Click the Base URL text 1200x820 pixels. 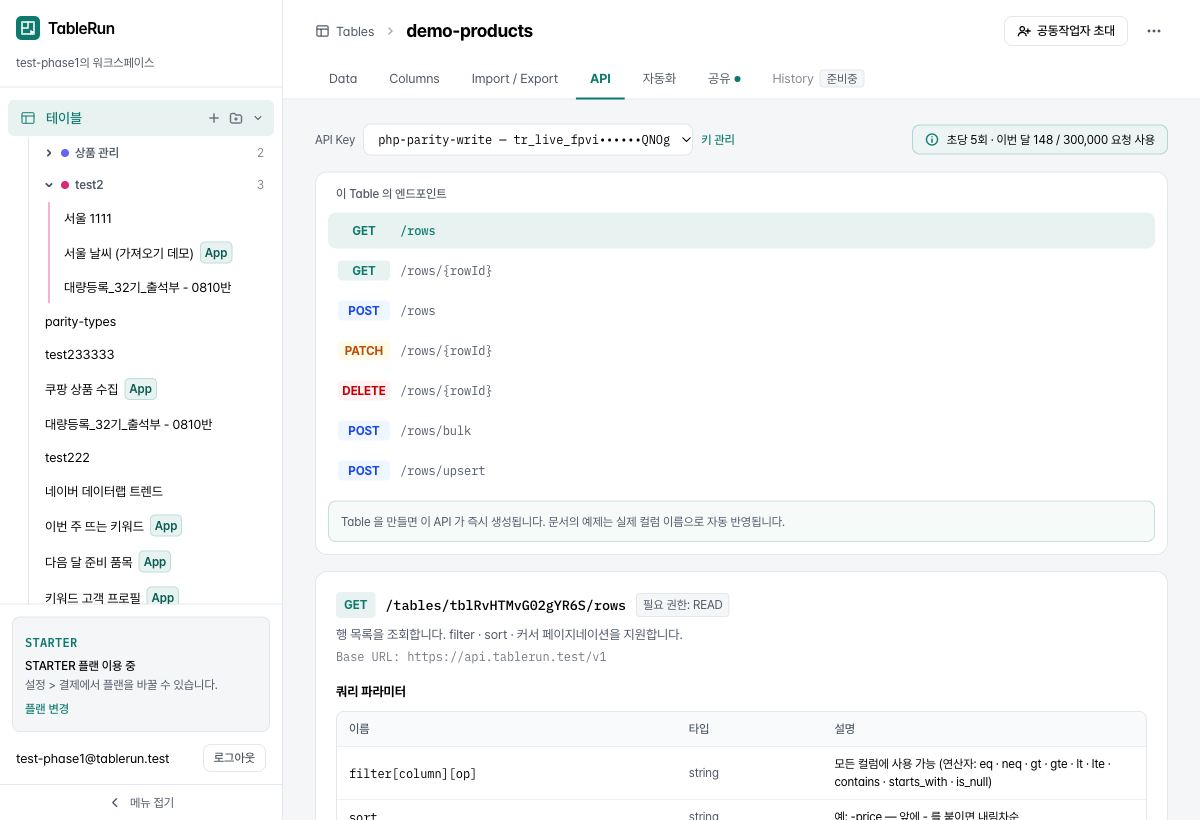471,657
